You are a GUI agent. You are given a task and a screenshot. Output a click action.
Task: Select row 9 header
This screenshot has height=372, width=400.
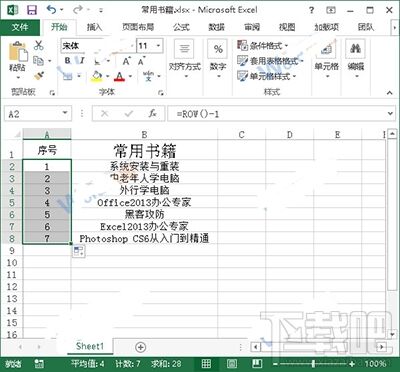pyautogui.click(x=12, y=250)
